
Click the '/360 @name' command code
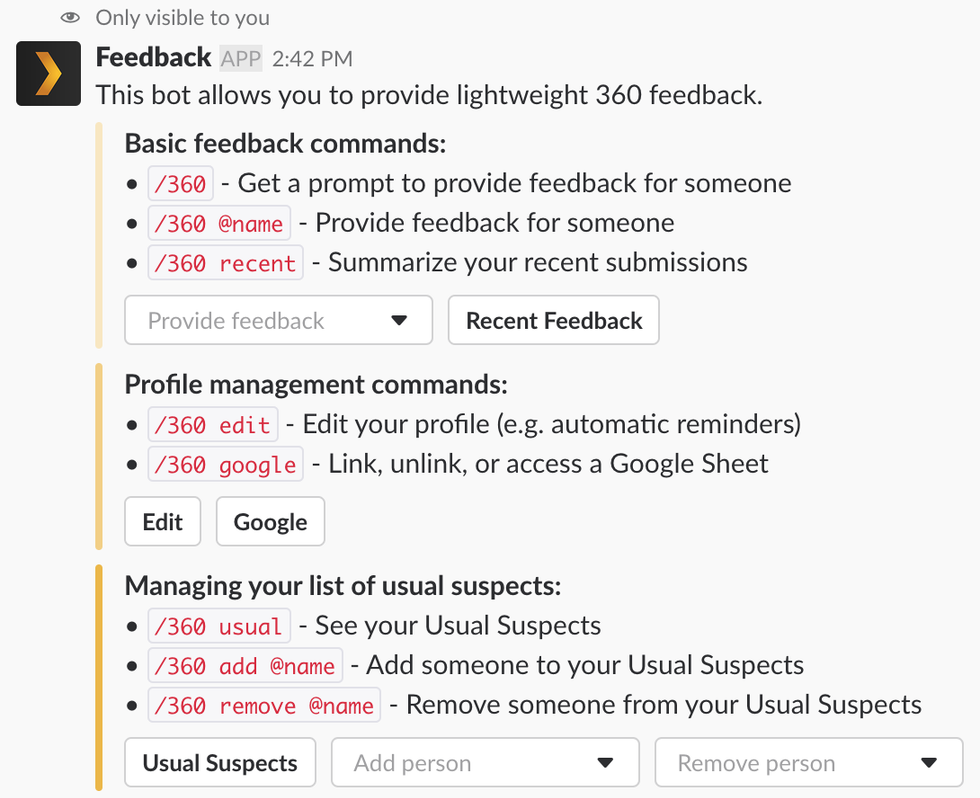click(x=219, y=223)
